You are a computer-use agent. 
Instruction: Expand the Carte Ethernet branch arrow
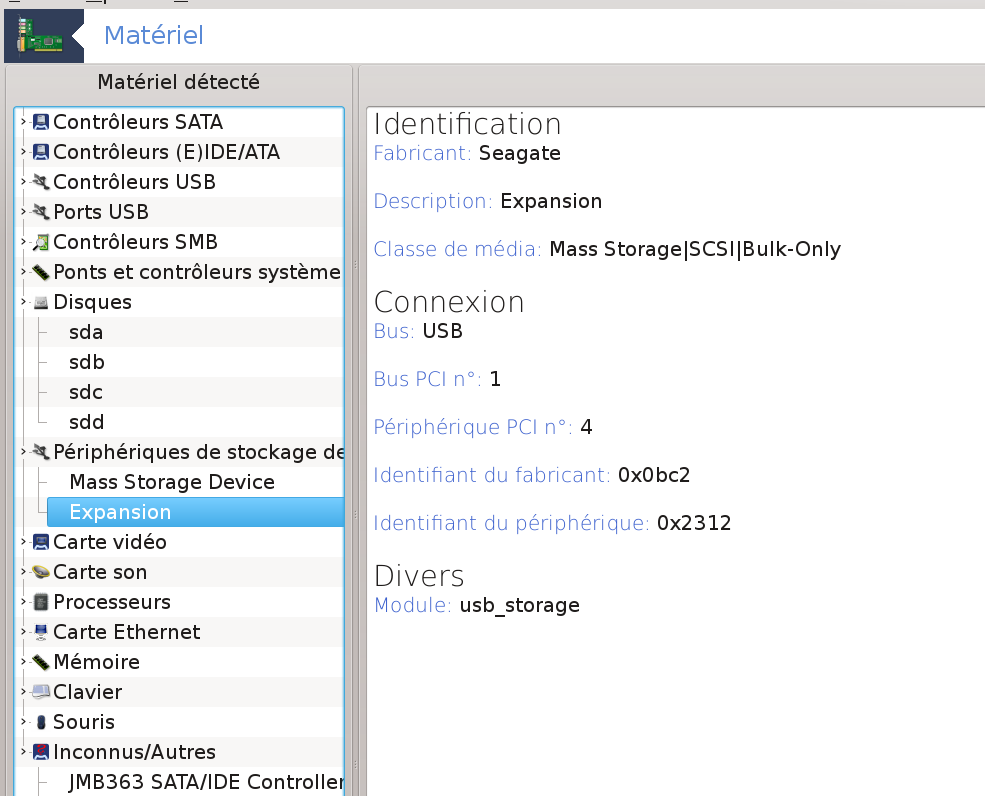[x=23, y=632]
